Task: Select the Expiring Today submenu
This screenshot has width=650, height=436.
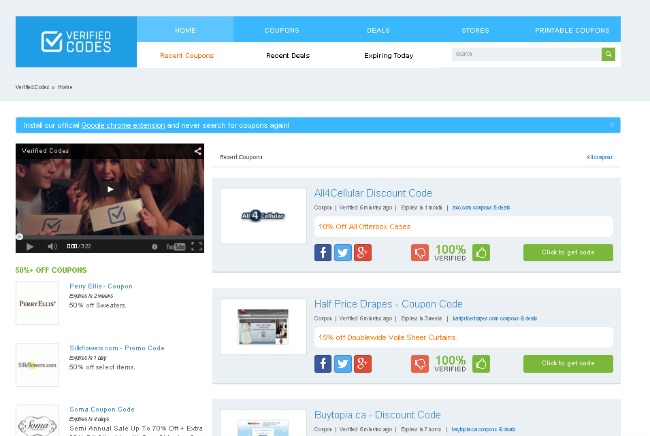Action: 389,56
